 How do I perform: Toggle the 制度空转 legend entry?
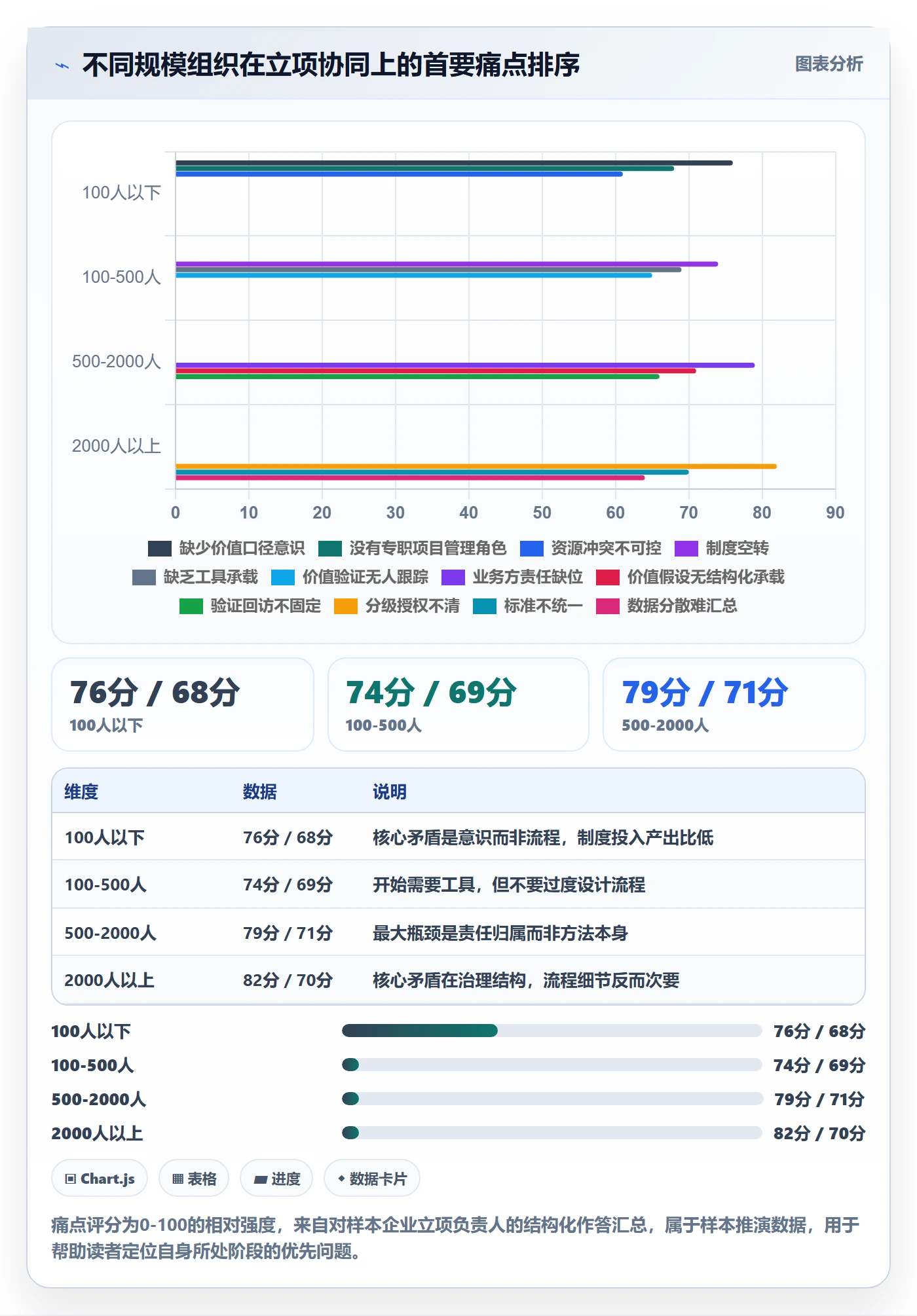722,548
